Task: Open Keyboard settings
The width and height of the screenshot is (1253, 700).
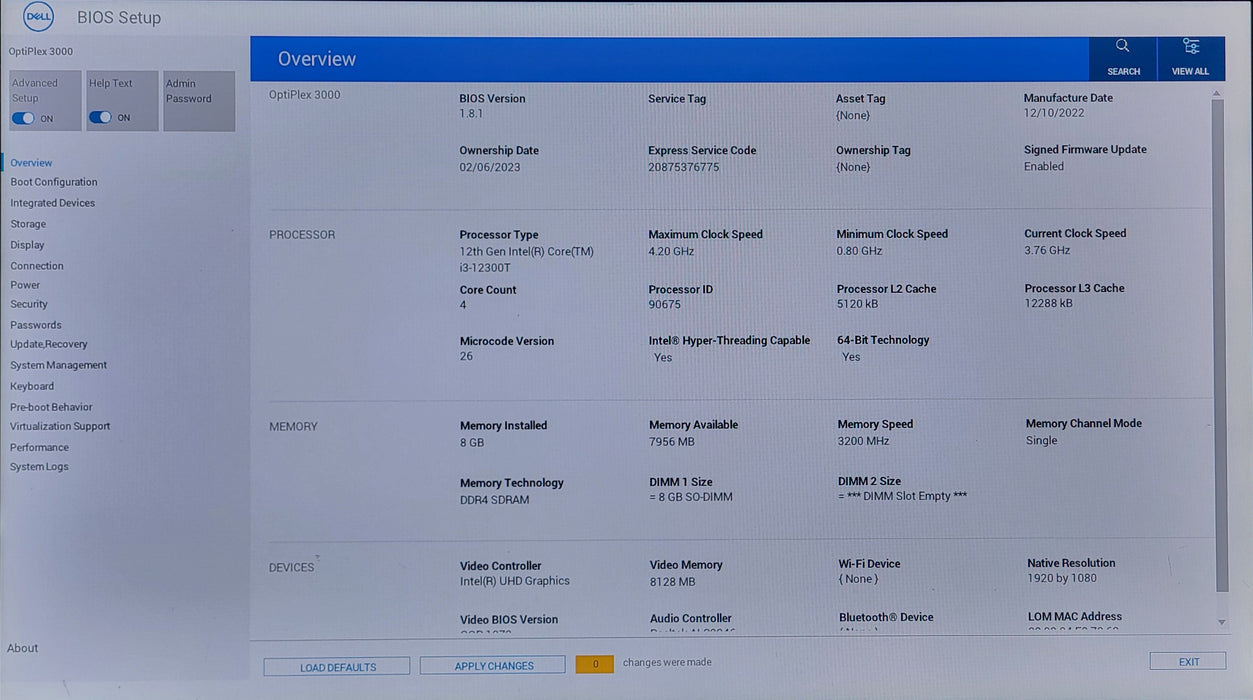Action: [32, 386]
